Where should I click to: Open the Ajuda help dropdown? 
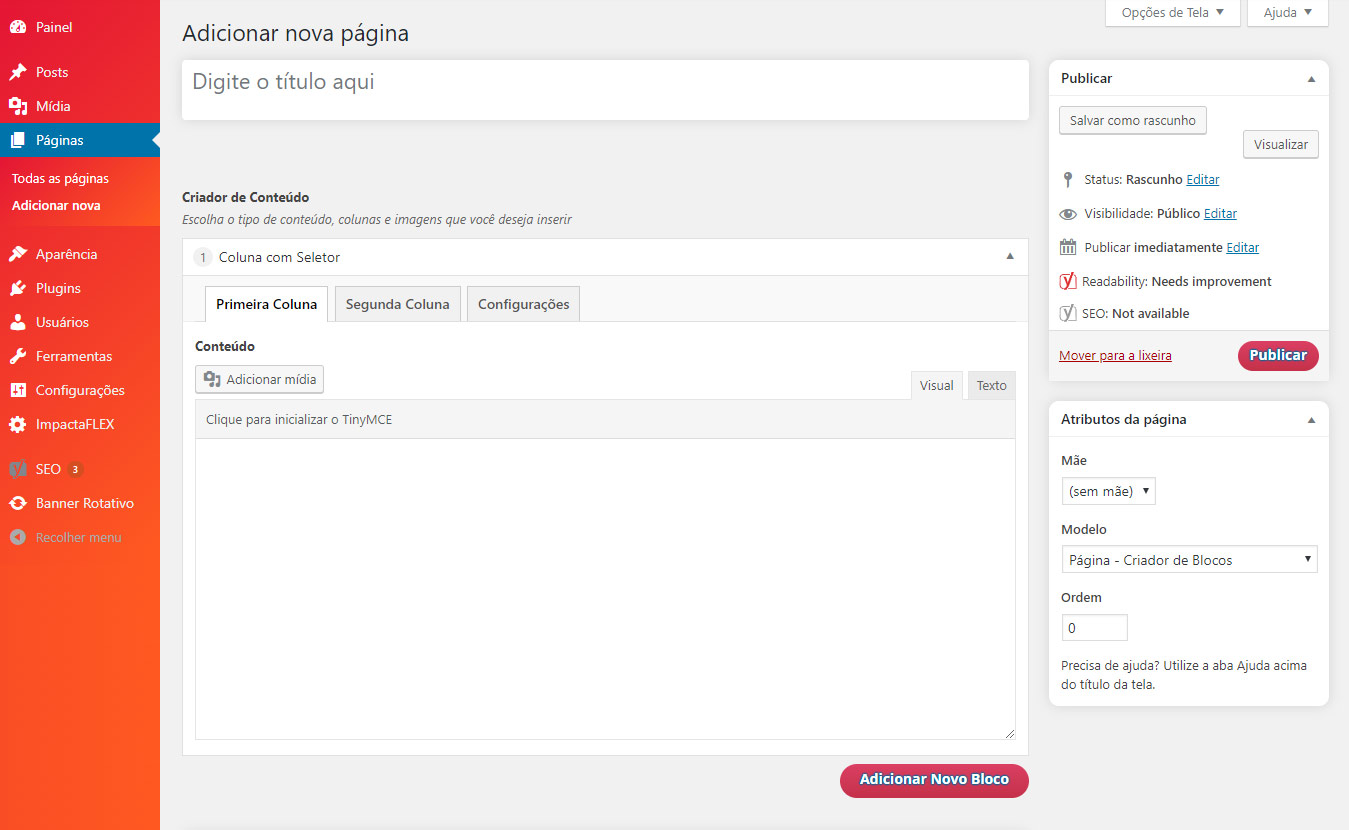click(1288, 13)
